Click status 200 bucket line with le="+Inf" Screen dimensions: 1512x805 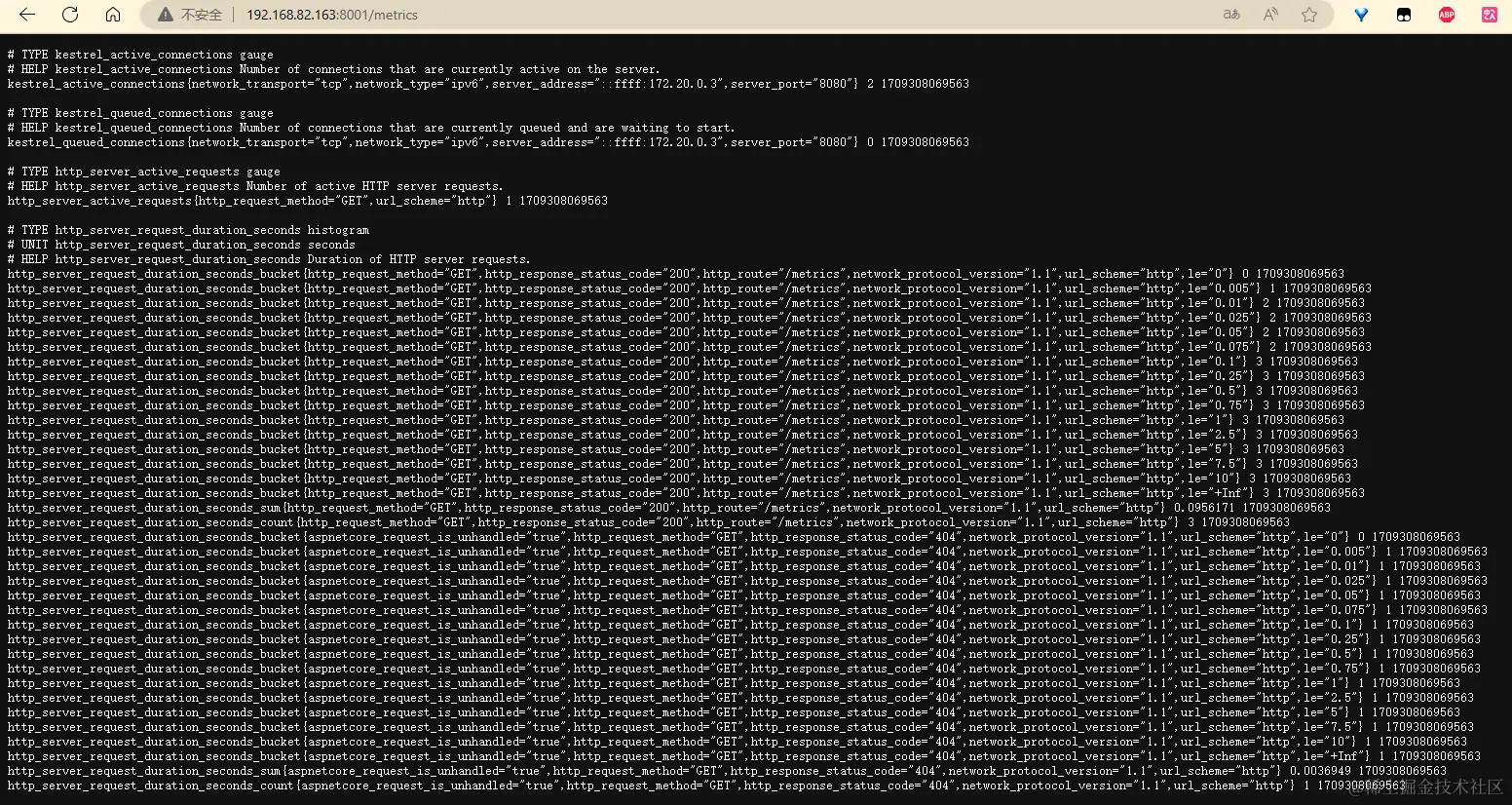pos(686,493)
